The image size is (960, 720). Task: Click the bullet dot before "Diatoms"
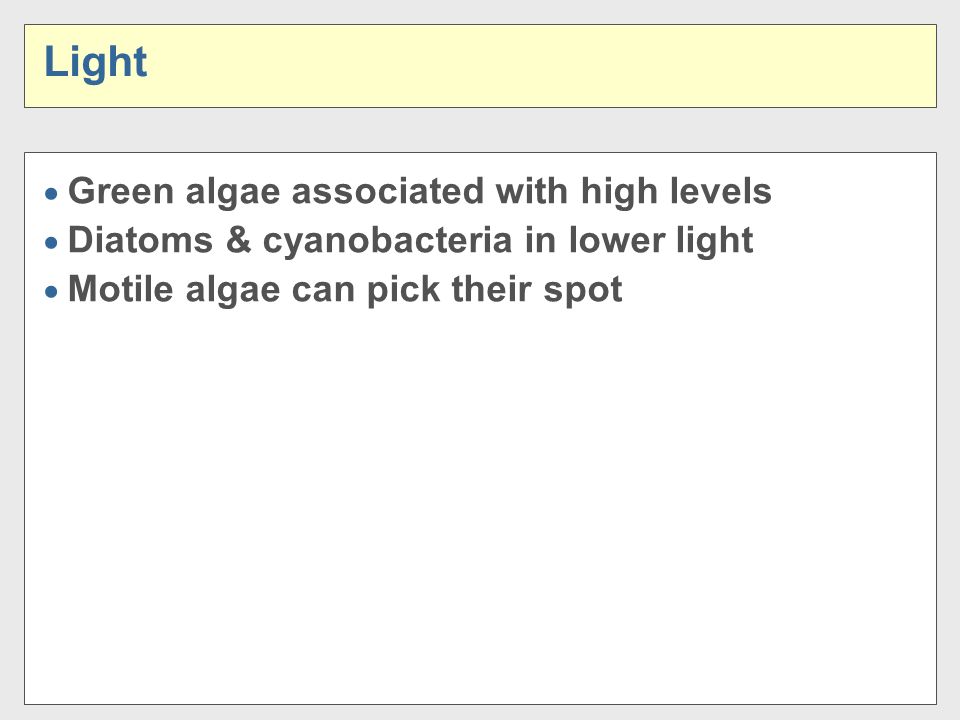51,243
